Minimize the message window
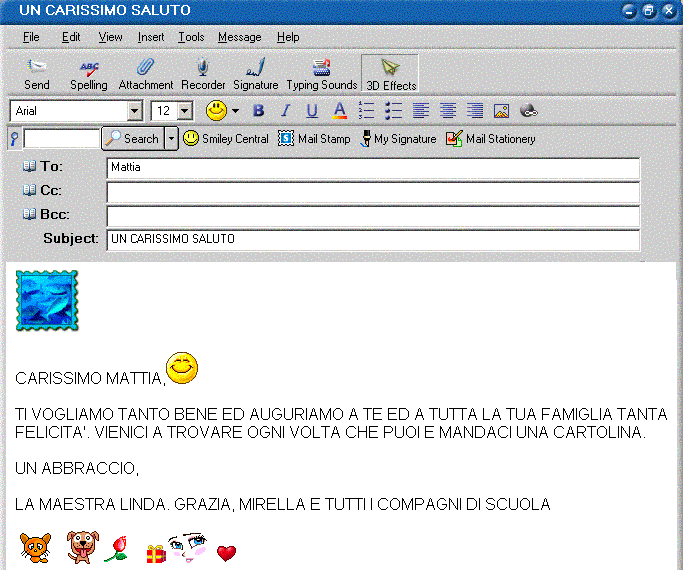This screenshot has width=683, height=570. click(x=629, y=10)
